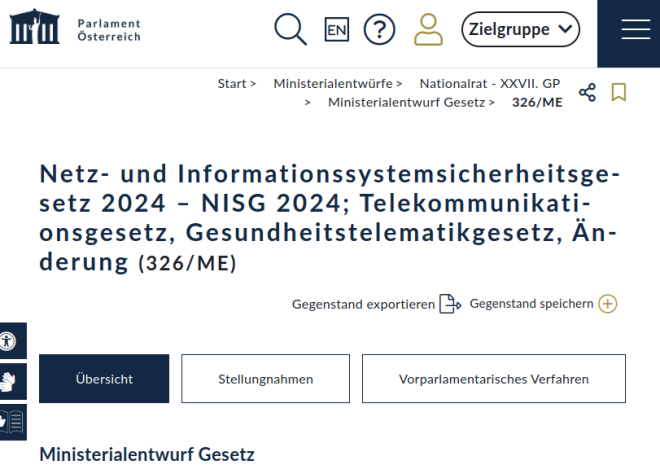Click Gegenstand speichern link
This screenshot has height=465, width=660.
pos(532,304)
